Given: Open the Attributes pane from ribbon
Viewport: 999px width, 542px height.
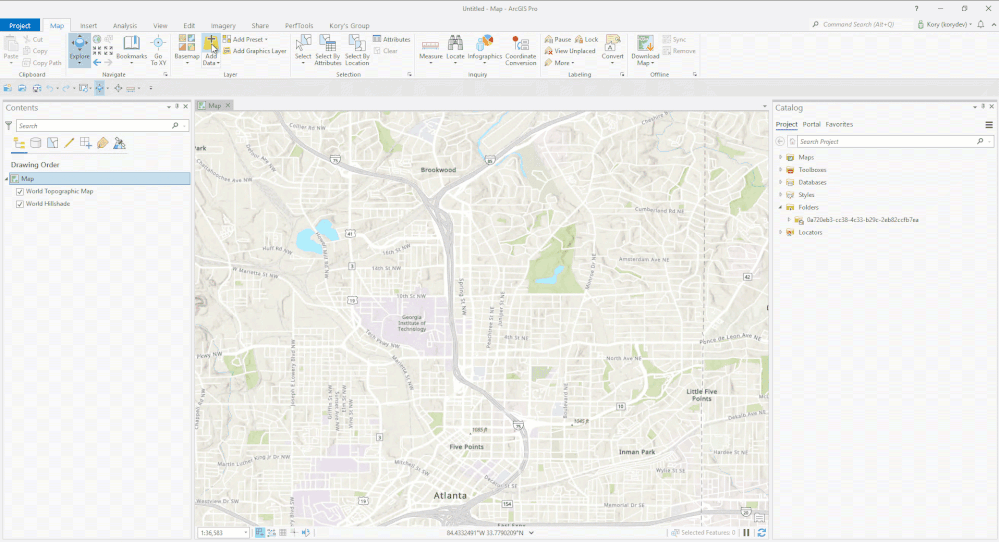Looking at the screenshot, I should pyautogui.click(x=391, y=39).
